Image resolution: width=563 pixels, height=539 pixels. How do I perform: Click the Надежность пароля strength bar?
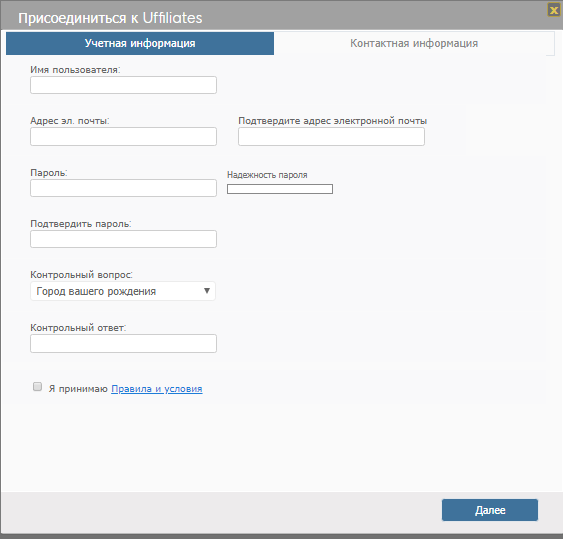pos(280,189)
